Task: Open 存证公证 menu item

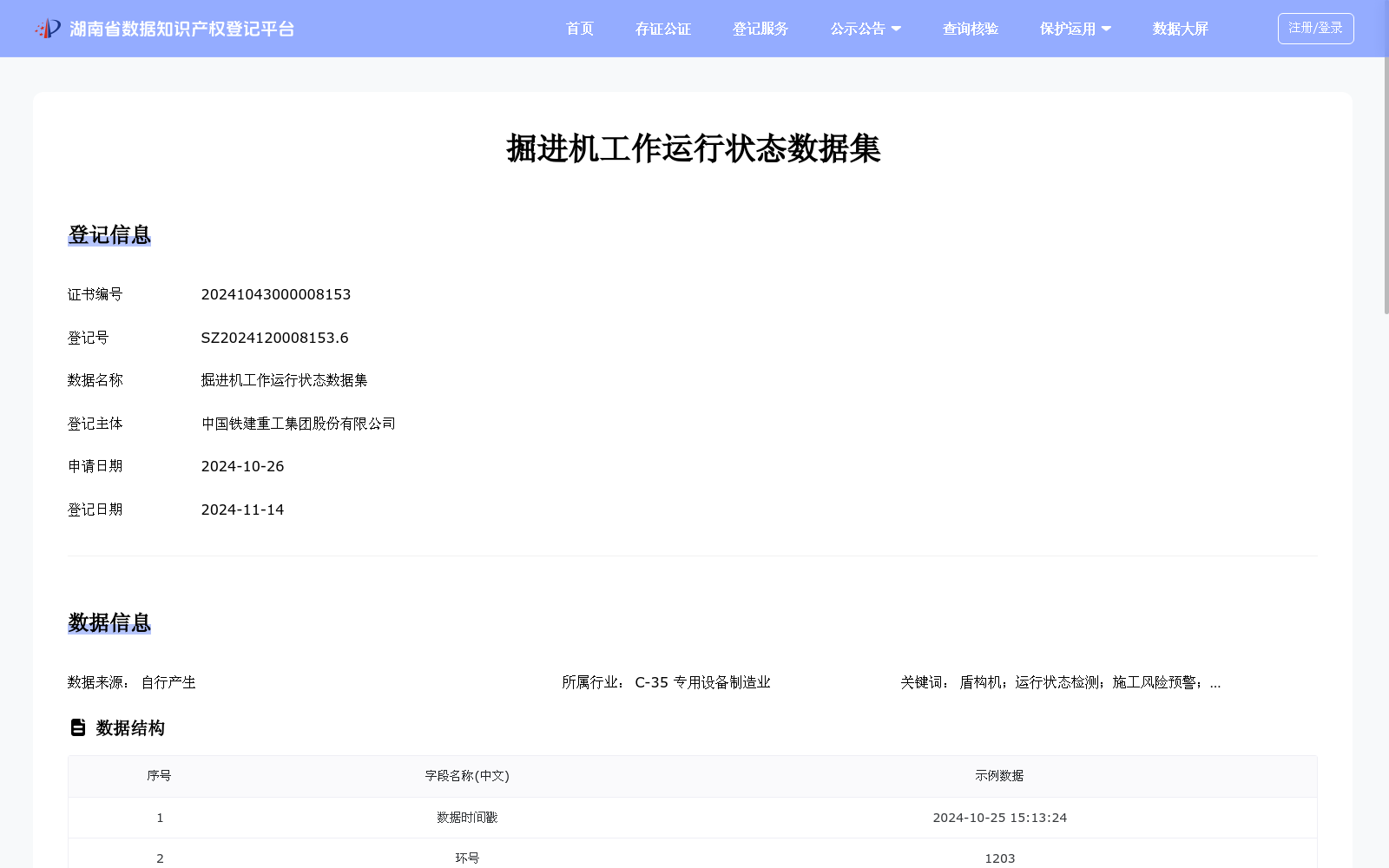Action: 663,29
